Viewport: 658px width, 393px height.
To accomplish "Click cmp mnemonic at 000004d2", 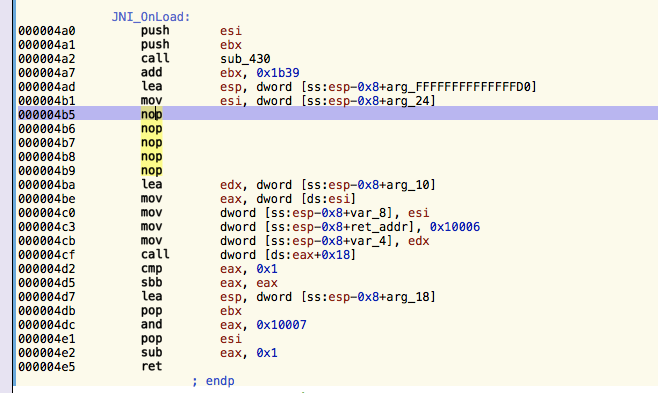I will [x=151, y=268].
